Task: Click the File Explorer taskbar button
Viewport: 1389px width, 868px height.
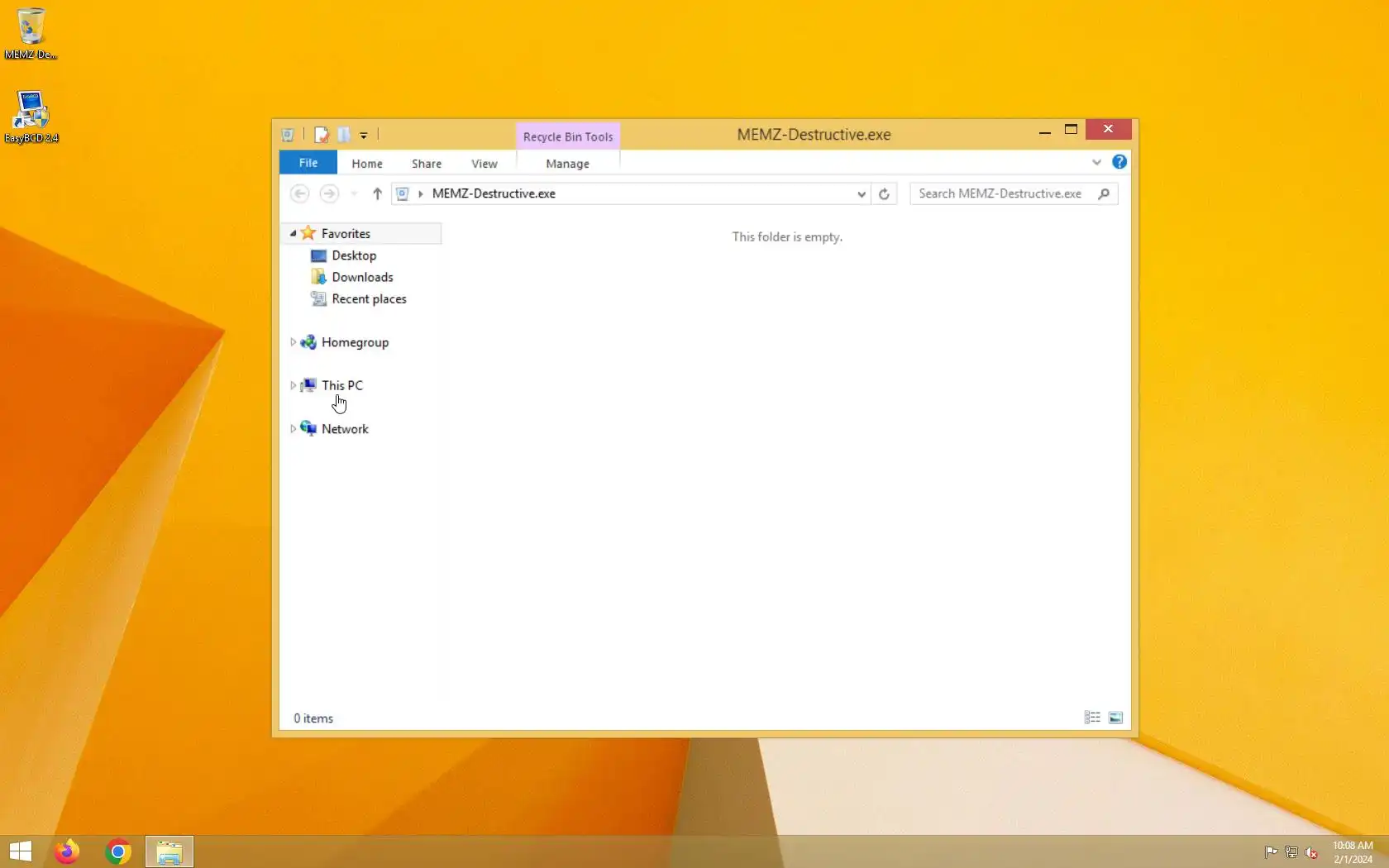Action: coord(169,851)
